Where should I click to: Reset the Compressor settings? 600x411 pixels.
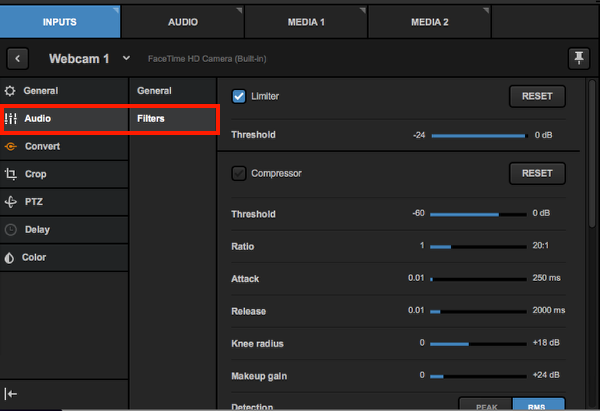point(537,173)
